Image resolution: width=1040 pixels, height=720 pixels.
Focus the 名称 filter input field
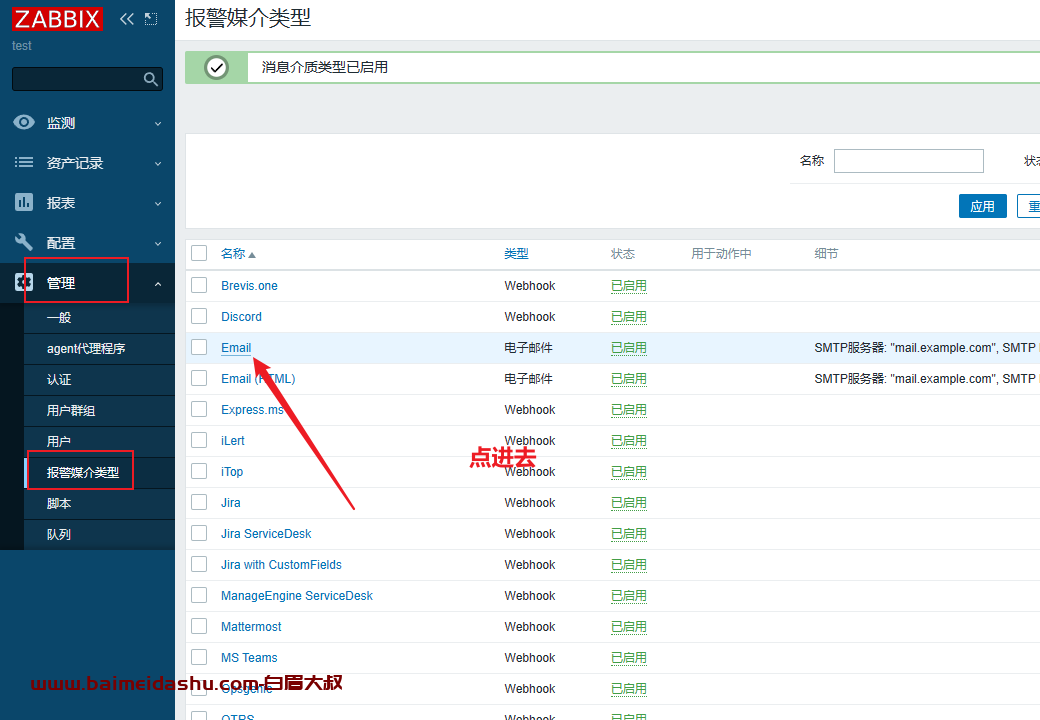[x=909, y=161]
